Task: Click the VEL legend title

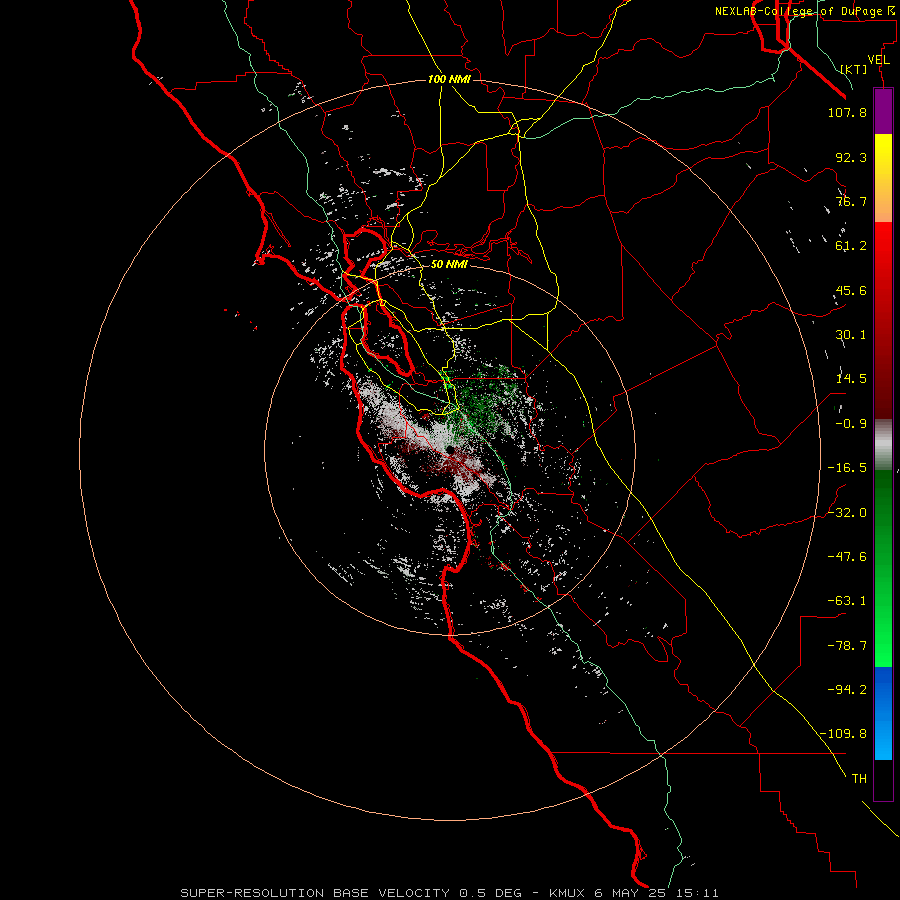Action: (878, 60)
